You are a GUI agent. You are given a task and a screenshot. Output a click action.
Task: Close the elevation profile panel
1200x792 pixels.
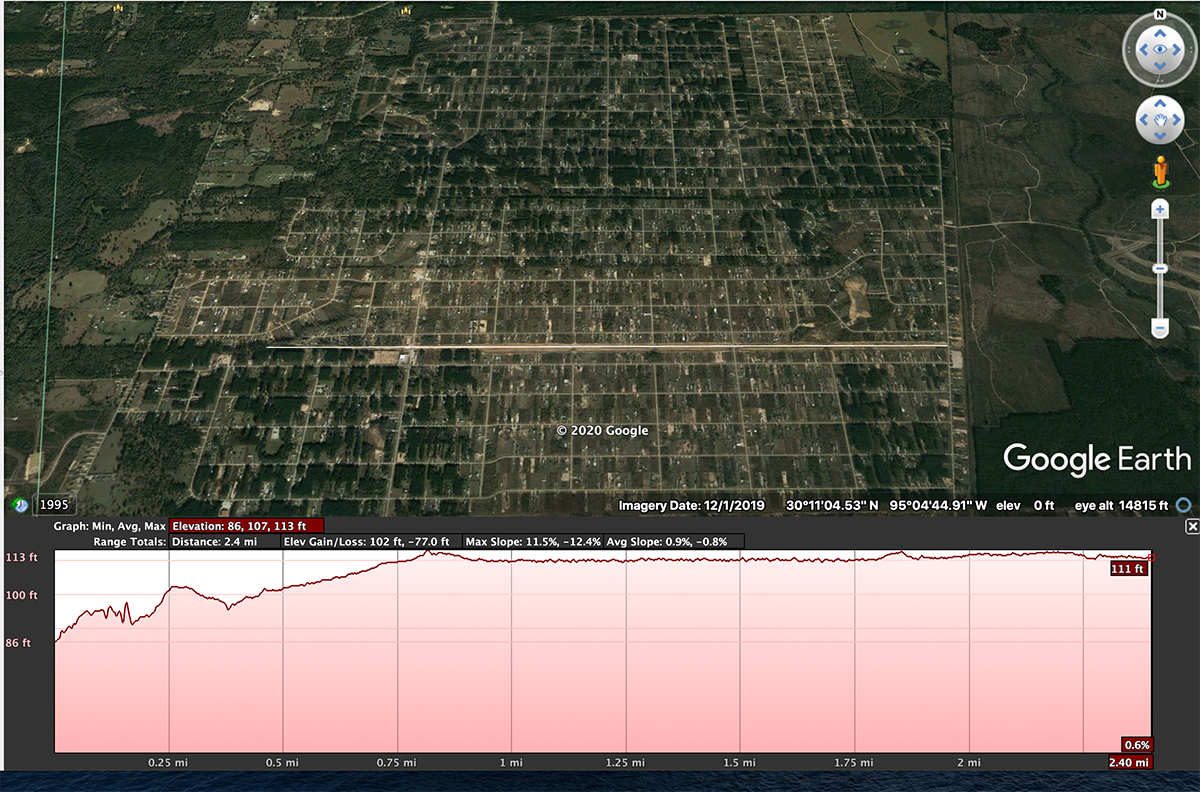(1191, 526)
